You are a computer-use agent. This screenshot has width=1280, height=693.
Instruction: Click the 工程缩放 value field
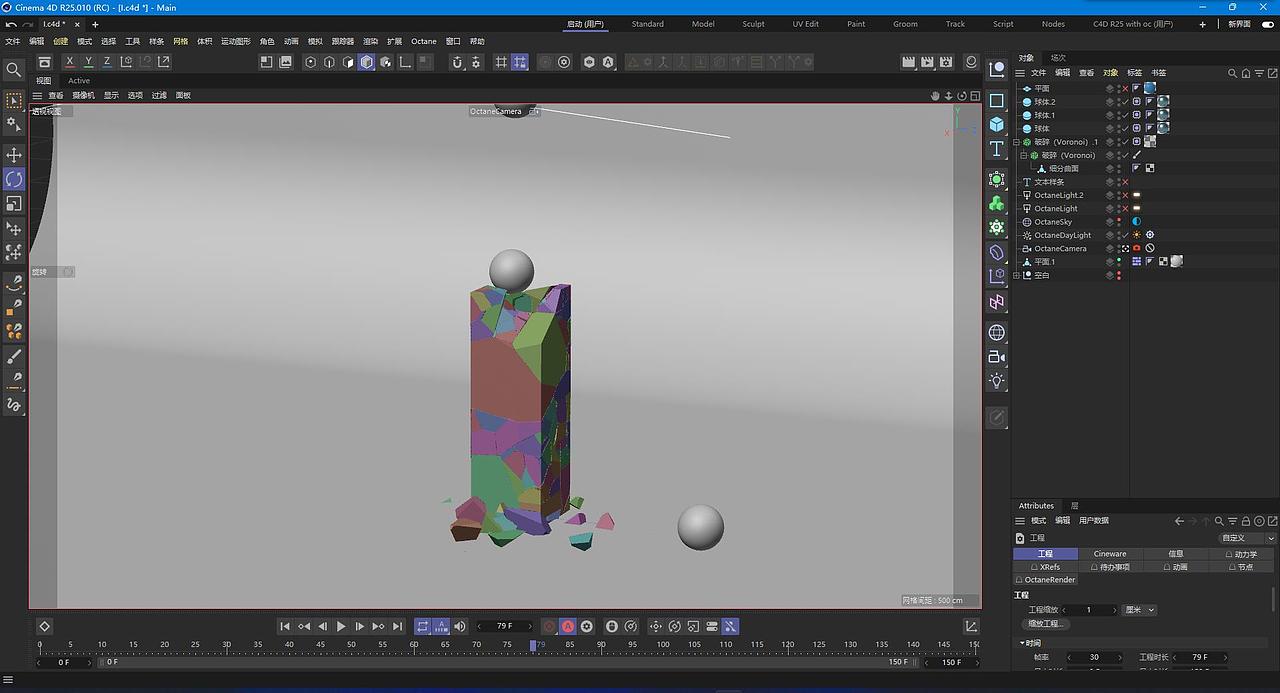point(1089,610)
